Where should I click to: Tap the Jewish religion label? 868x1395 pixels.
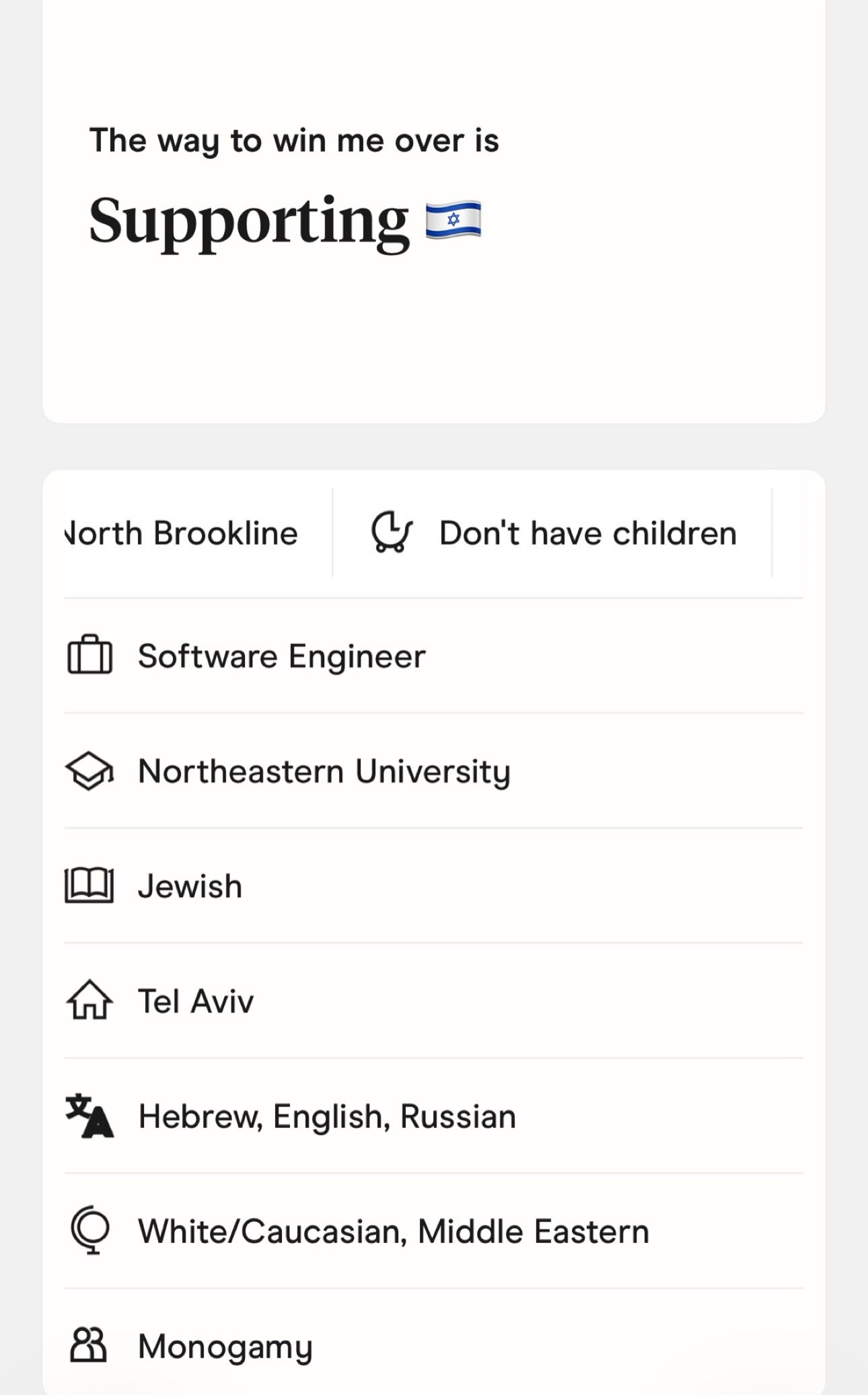pos(190,886)
